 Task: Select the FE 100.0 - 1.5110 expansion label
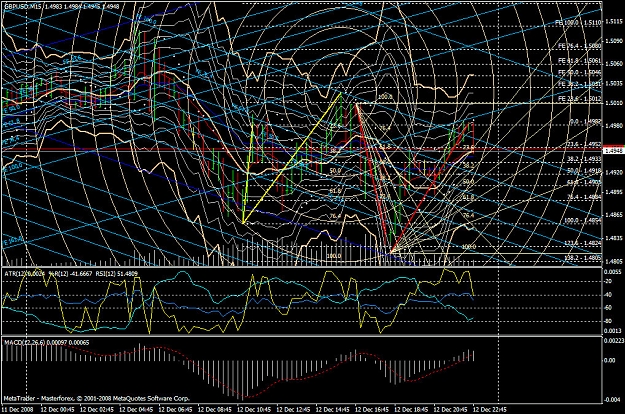click(578, 23)
